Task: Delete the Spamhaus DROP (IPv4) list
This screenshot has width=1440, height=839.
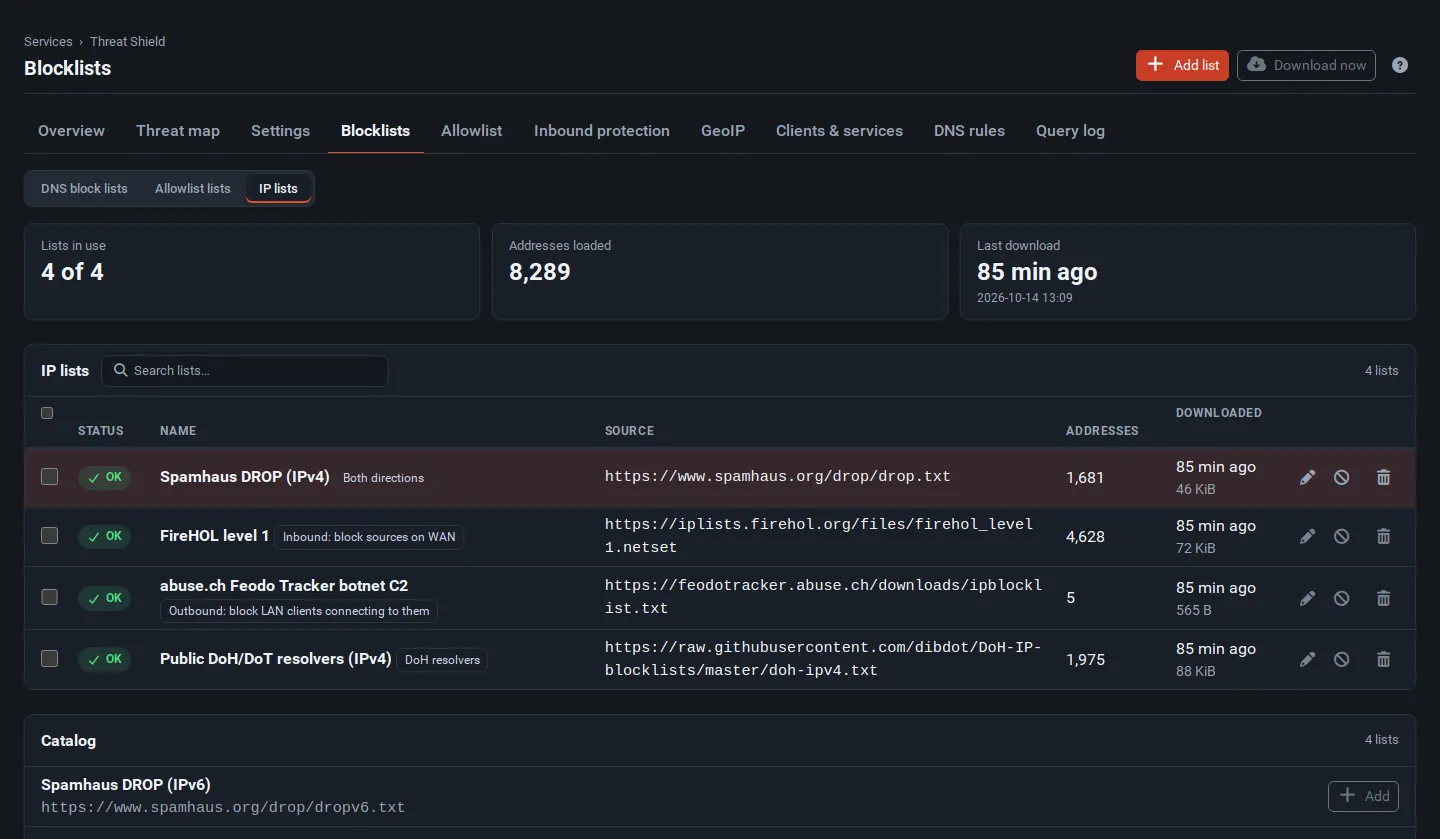Action: coord(1384,477)
